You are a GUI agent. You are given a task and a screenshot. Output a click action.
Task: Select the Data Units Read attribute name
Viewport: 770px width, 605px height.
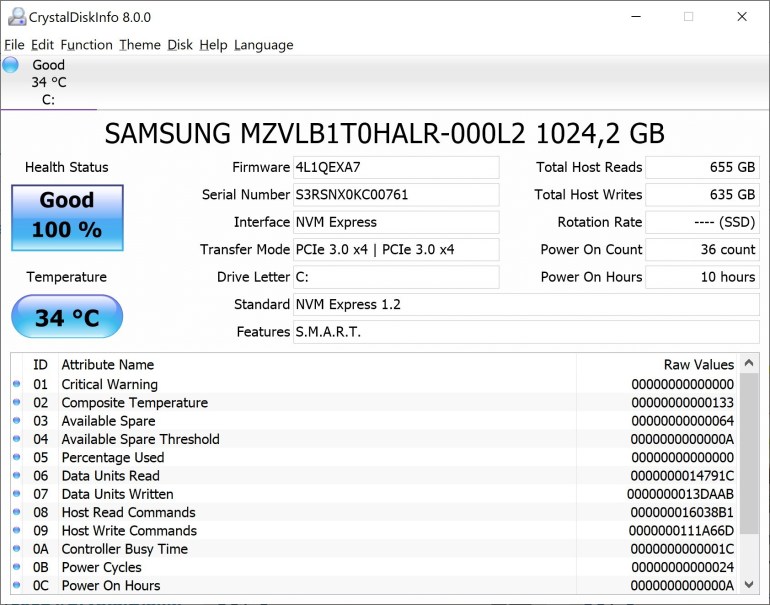point(110,476)
